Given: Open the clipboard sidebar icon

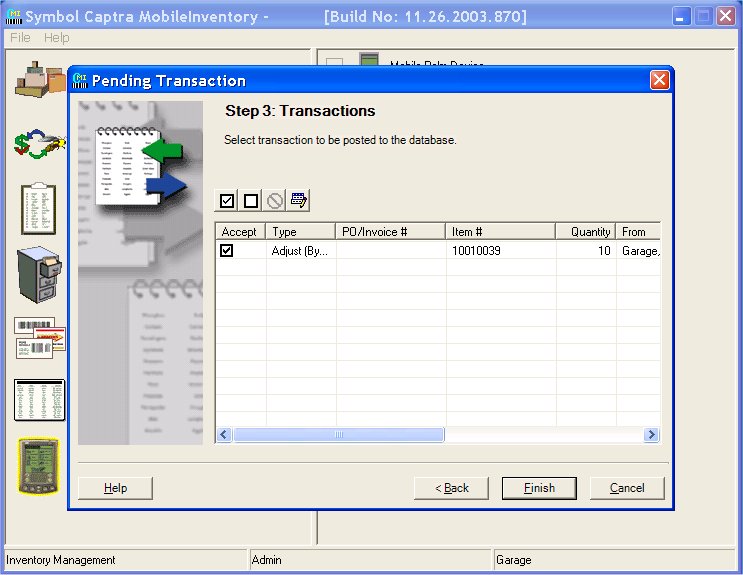Looking at the screenshot, I should pos(38,209).
